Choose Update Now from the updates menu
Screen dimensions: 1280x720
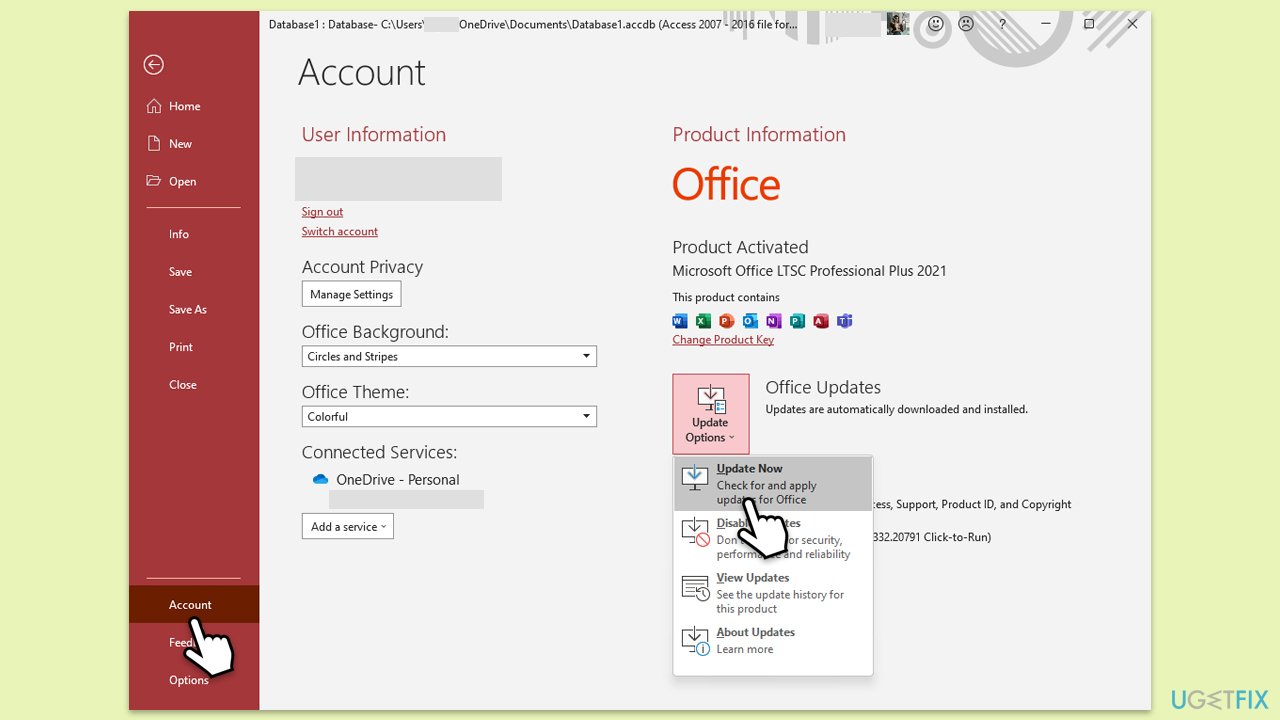click(x=773, y=484)
